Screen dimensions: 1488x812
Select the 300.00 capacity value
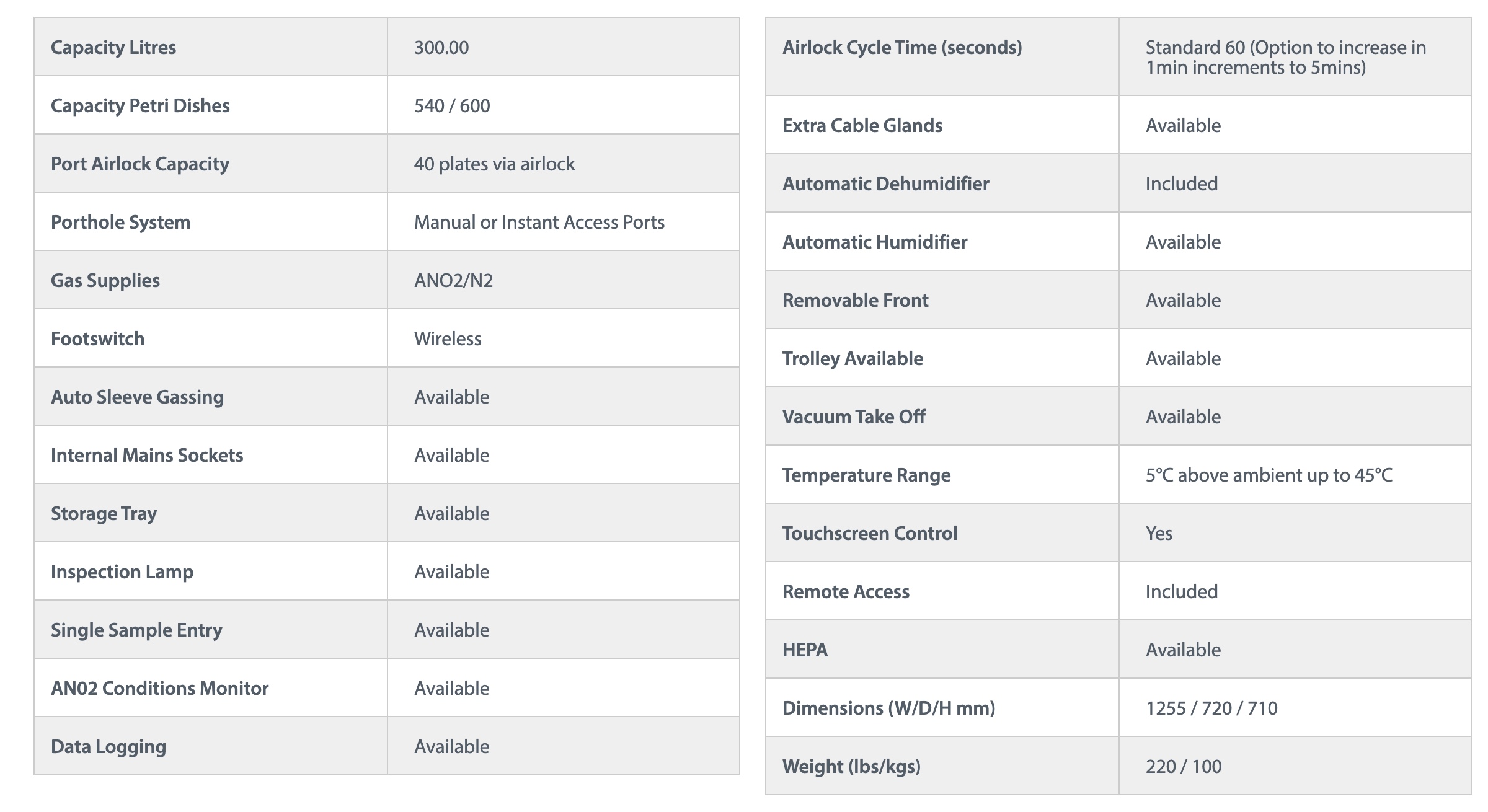point(441,48)
